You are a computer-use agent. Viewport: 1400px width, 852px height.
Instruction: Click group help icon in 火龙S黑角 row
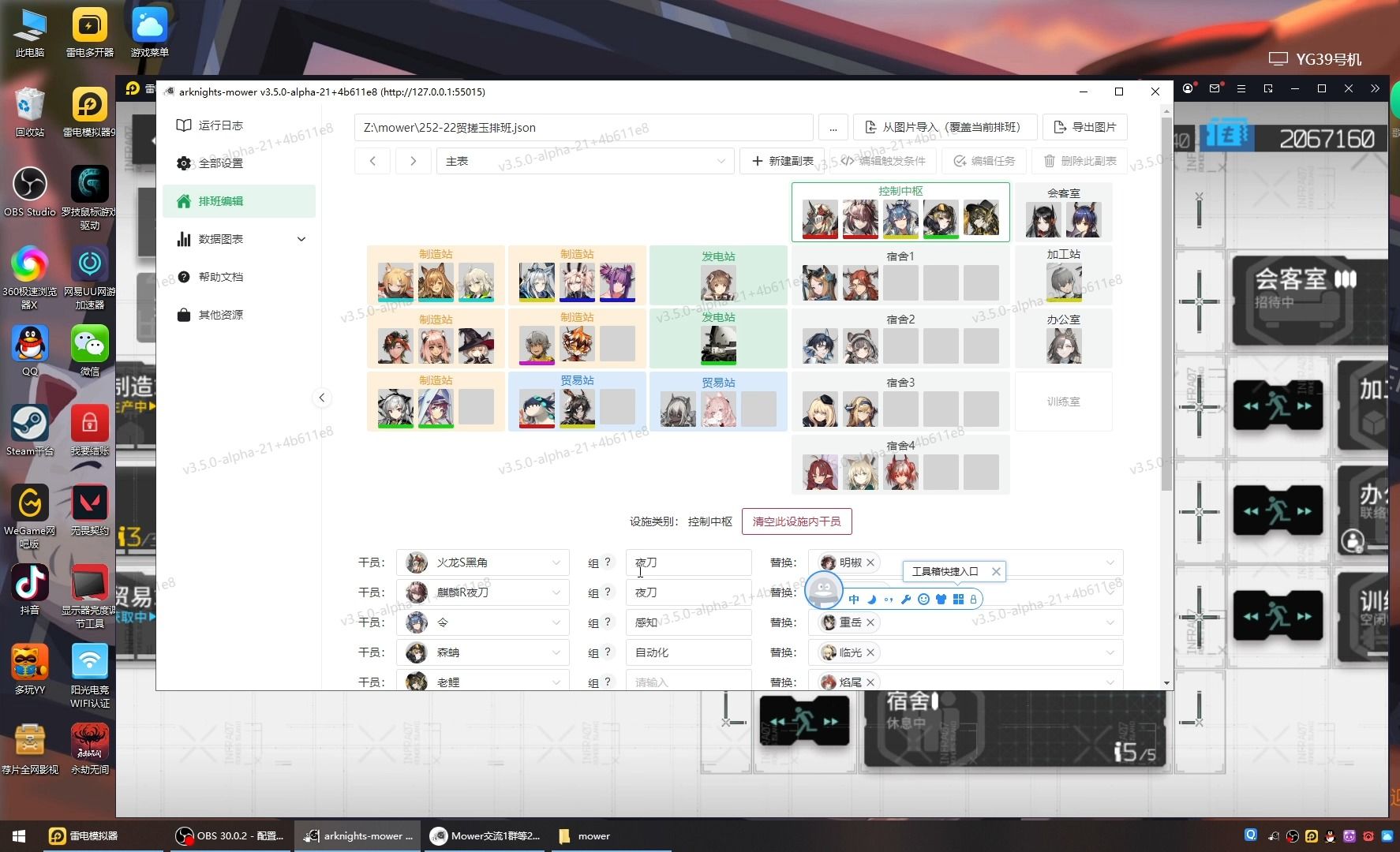(608, 562)
